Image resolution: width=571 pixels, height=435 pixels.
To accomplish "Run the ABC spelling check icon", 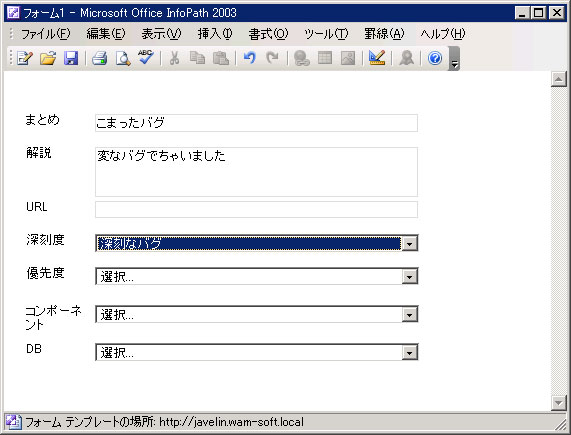I will (146, 58).
